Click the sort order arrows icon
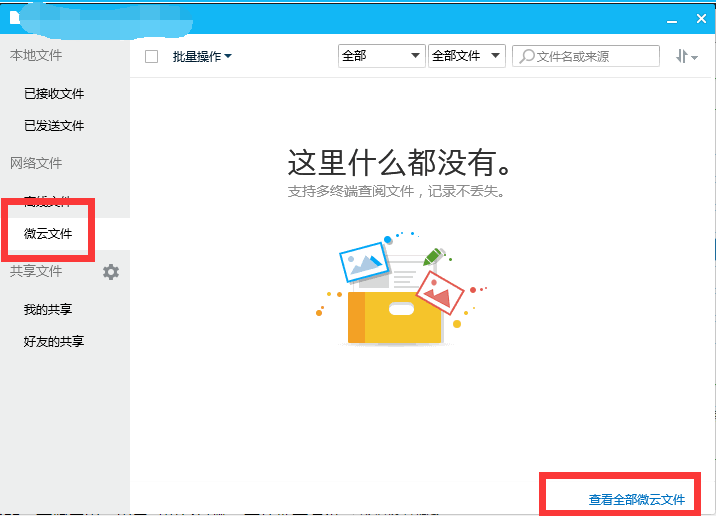The height and width of the screenshot is (516, 716). point(686,57)
